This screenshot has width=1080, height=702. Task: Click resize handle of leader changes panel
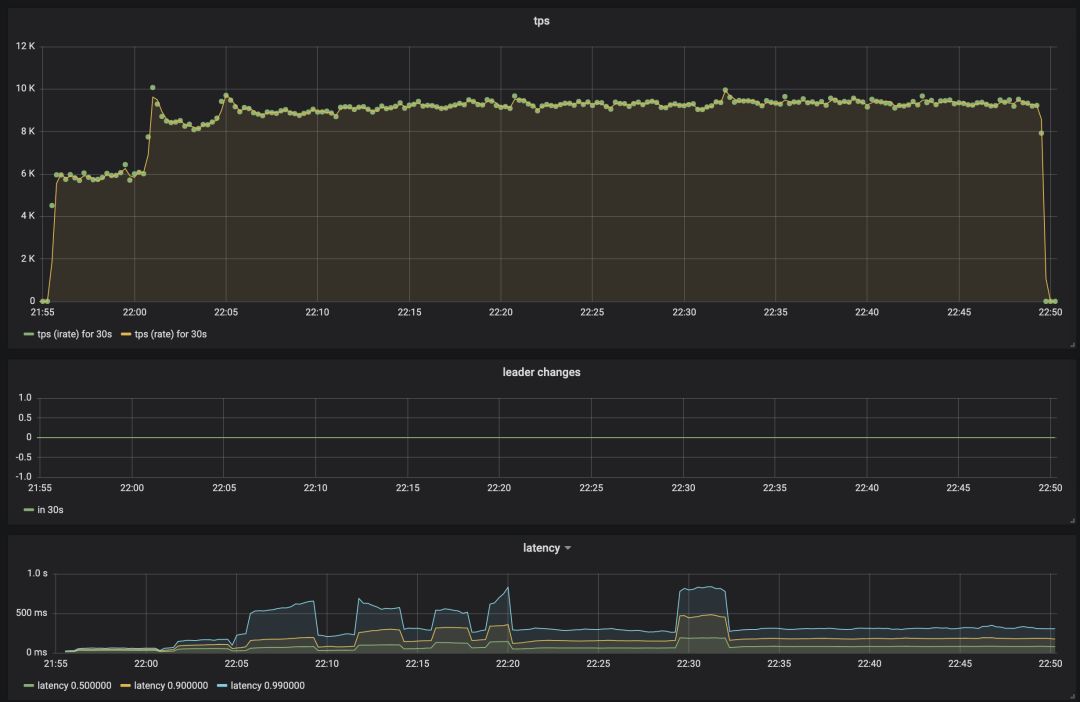1072,520
